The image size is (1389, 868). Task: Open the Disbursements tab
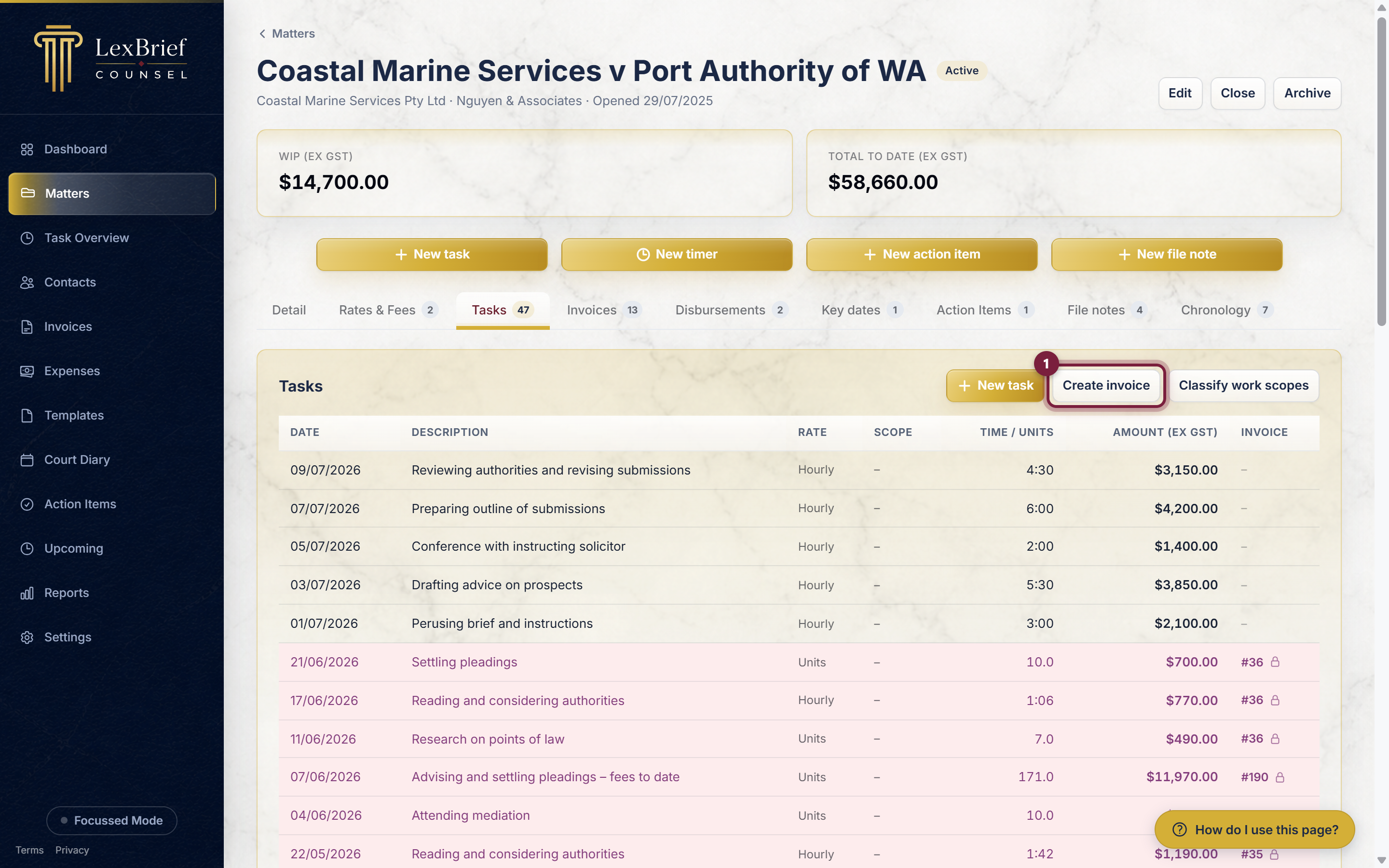[x=731, y=310]
